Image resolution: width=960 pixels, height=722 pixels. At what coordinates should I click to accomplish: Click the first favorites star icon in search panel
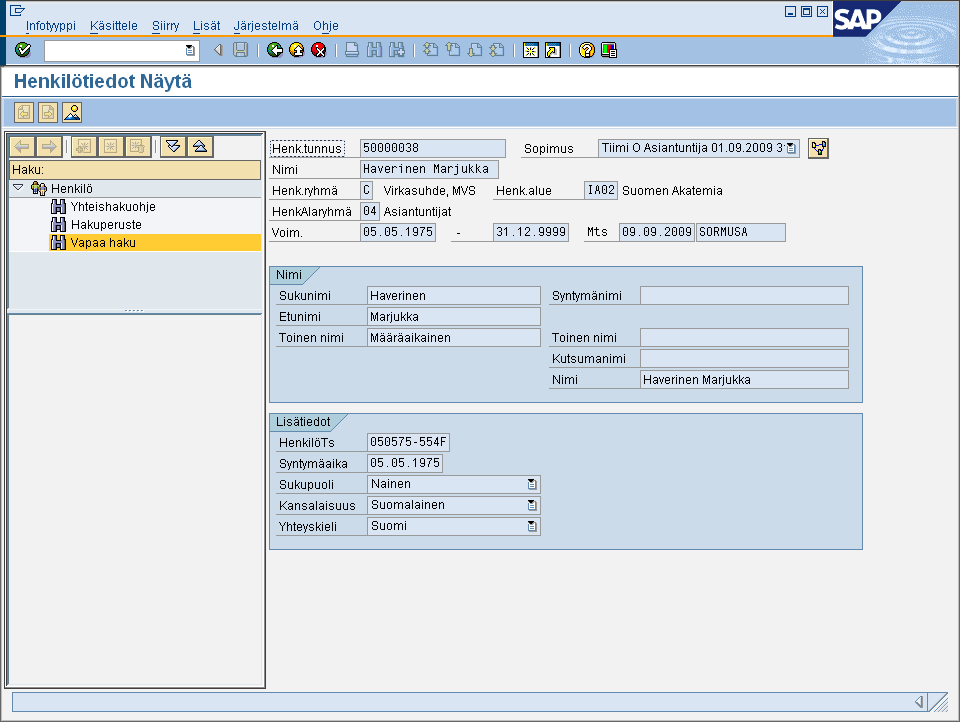(84, 146)
